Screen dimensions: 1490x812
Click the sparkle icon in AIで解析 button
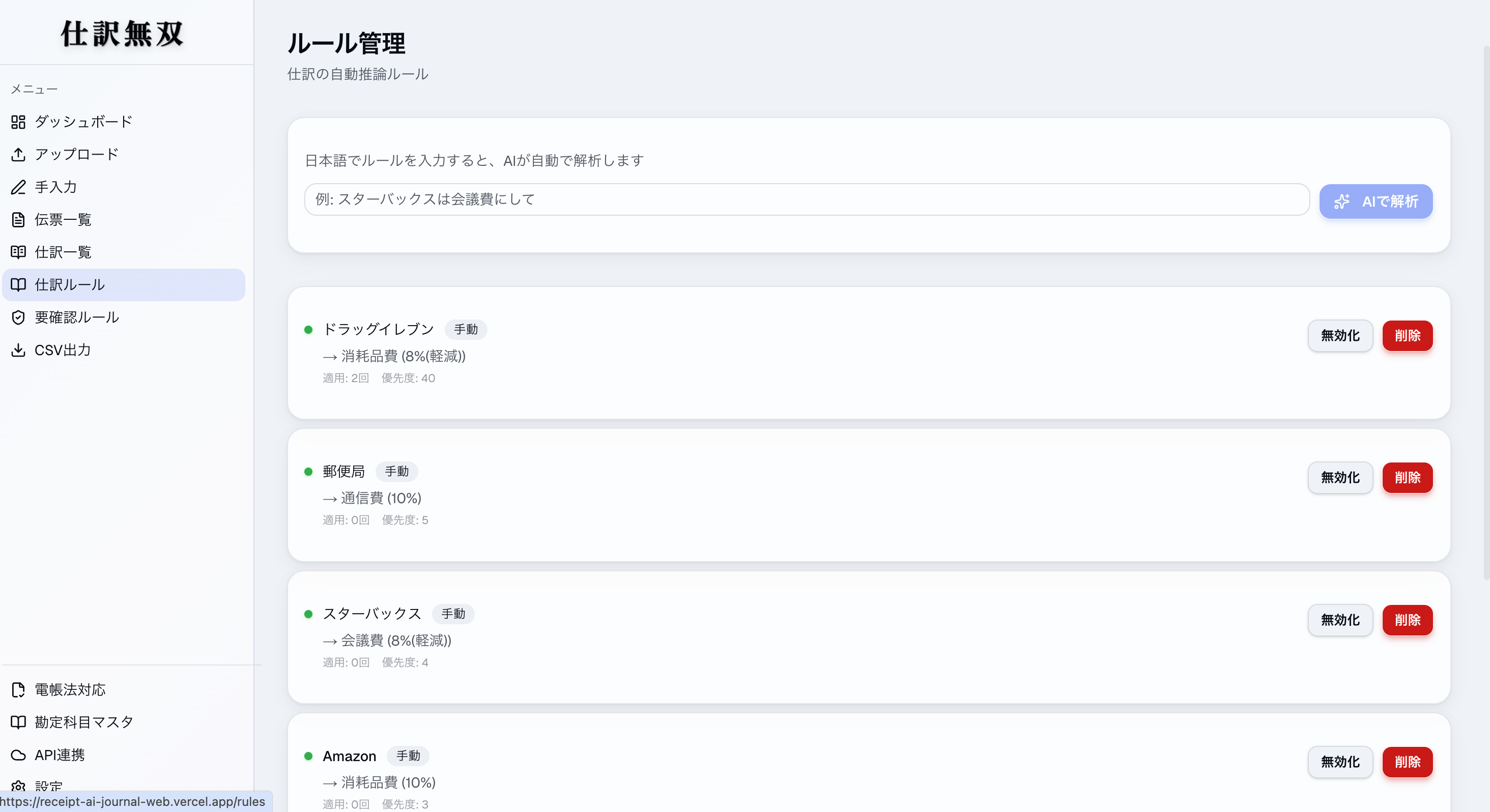pos(1342,201)
